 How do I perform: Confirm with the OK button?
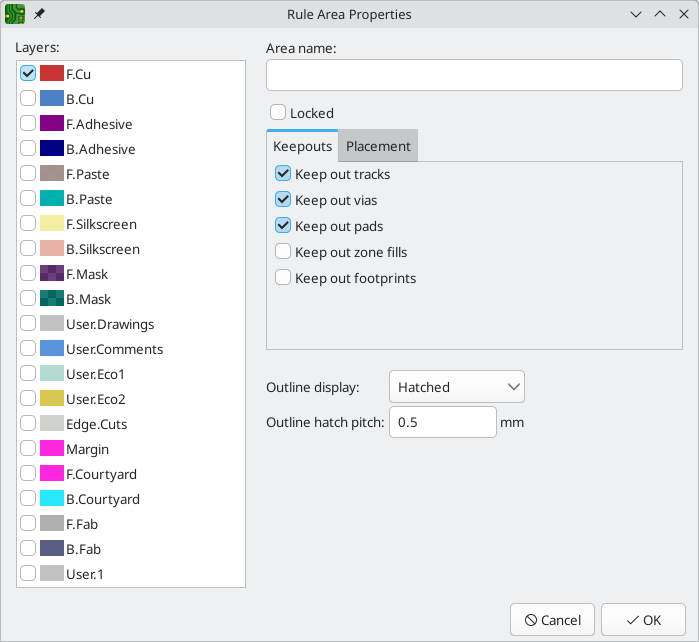pos(643,620)
